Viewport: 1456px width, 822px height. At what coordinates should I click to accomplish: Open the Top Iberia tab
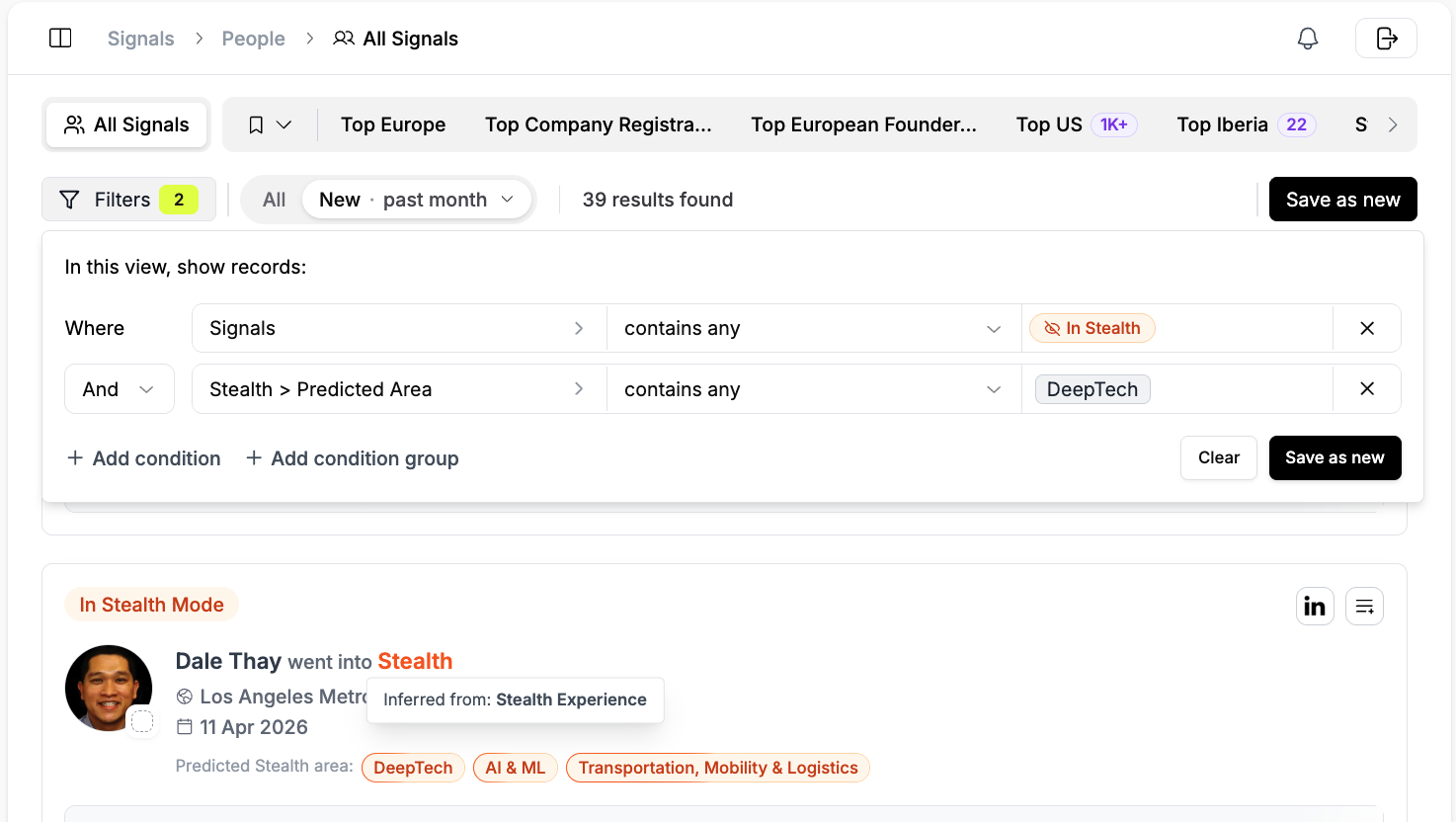pos(1247,124)
